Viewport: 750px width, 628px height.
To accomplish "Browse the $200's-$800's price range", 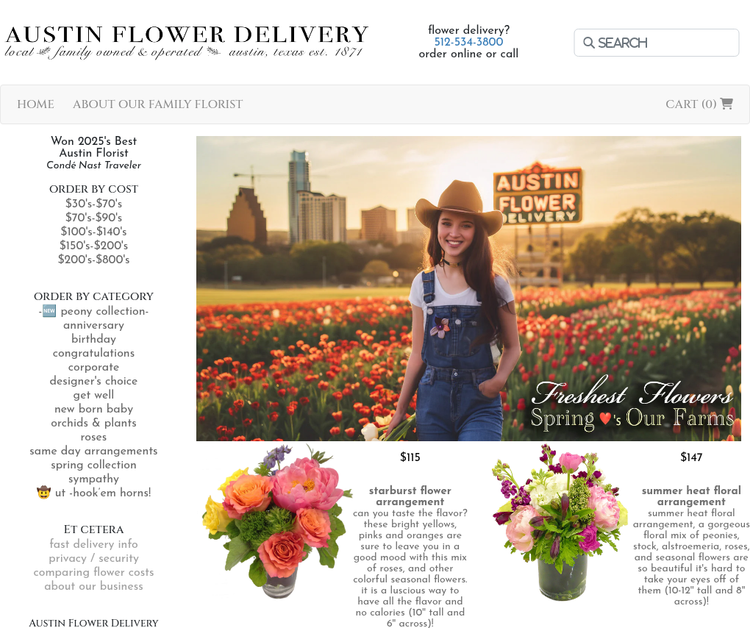I will click(94, 259).
